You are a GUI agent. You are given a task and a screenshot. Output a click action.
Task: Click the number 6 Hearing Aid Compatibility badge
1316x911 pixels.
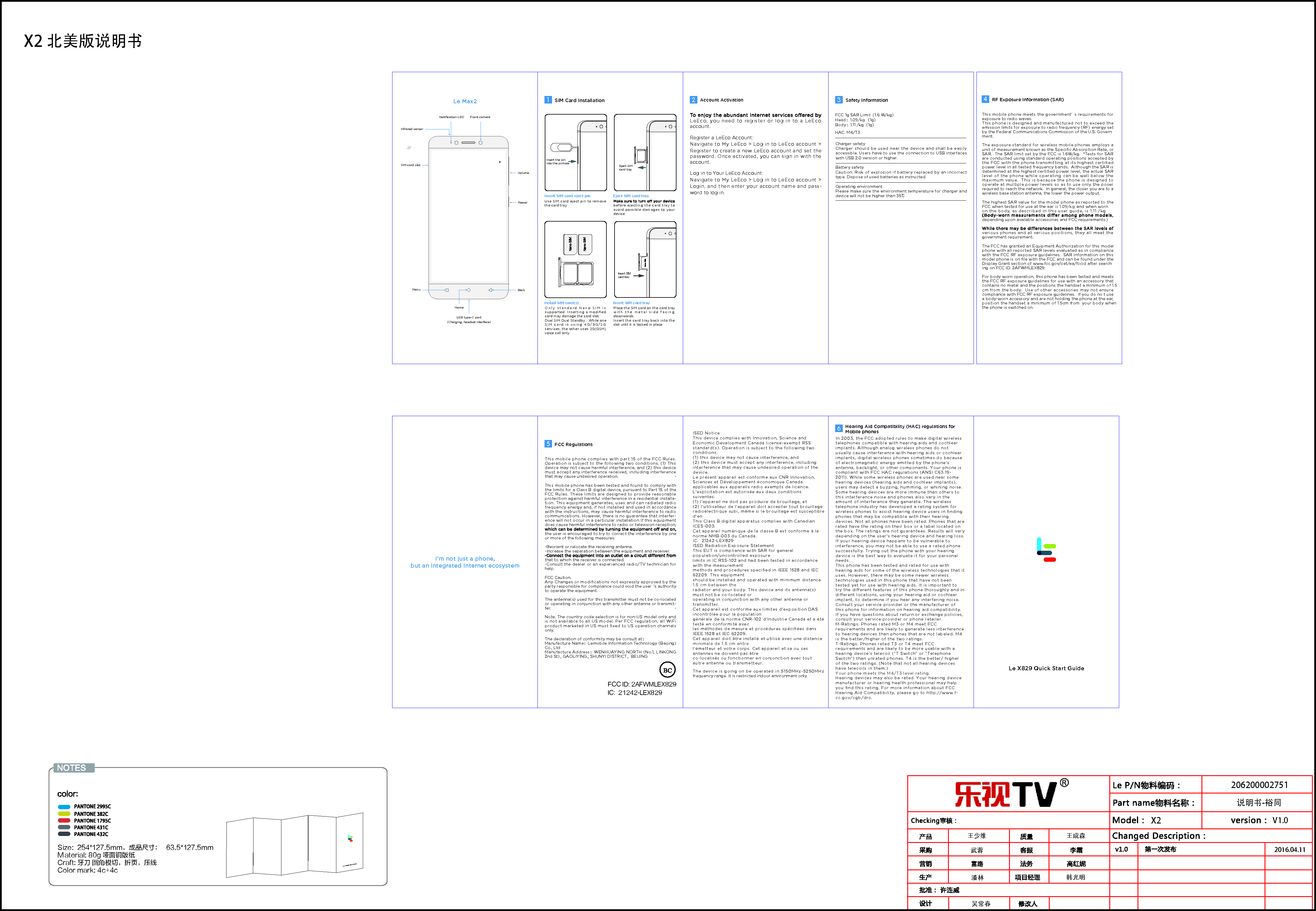point(838,428)
